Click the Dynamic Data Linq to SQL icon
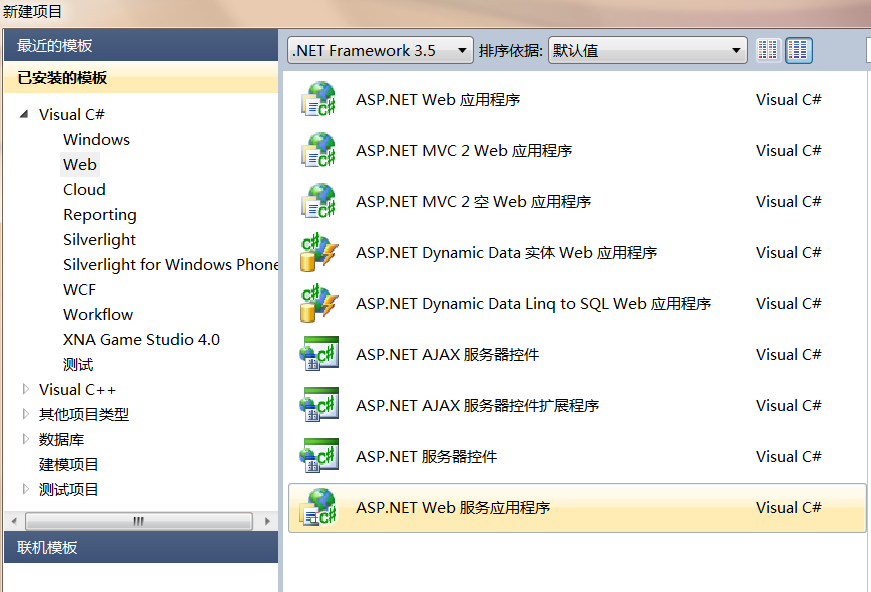The image size is (871, 592). click(x=319, y=304)
